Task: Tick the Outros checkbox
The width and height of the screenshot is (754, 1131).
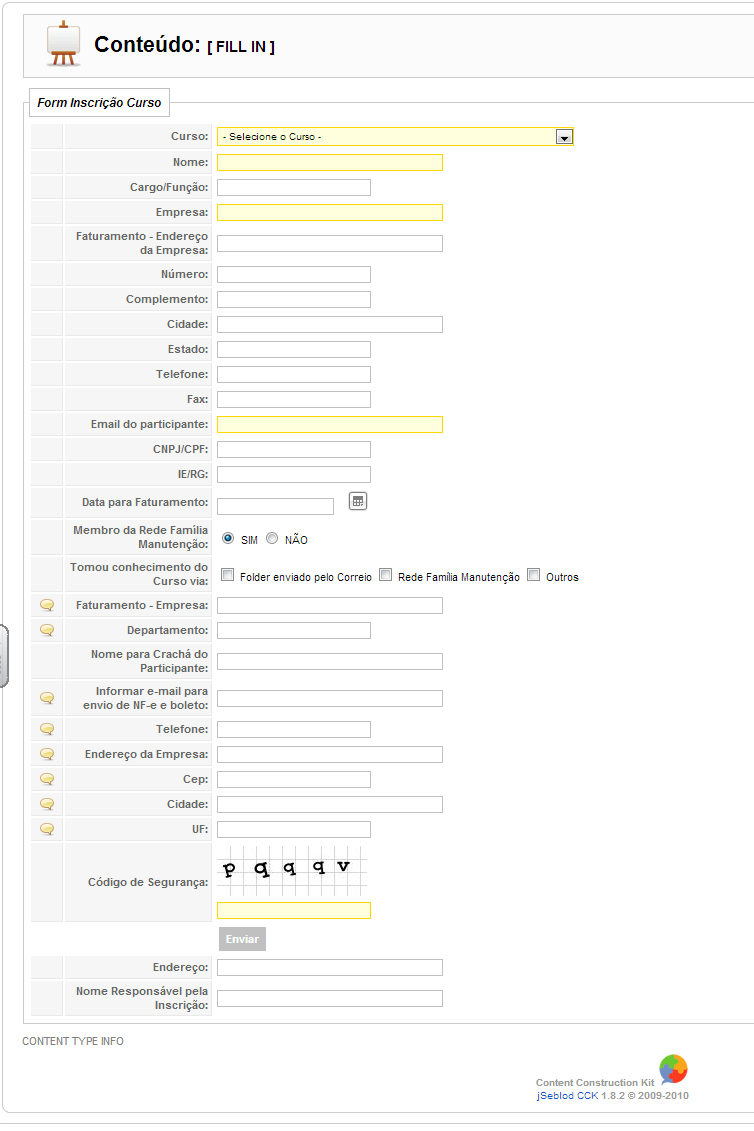Action: (533, 575)
